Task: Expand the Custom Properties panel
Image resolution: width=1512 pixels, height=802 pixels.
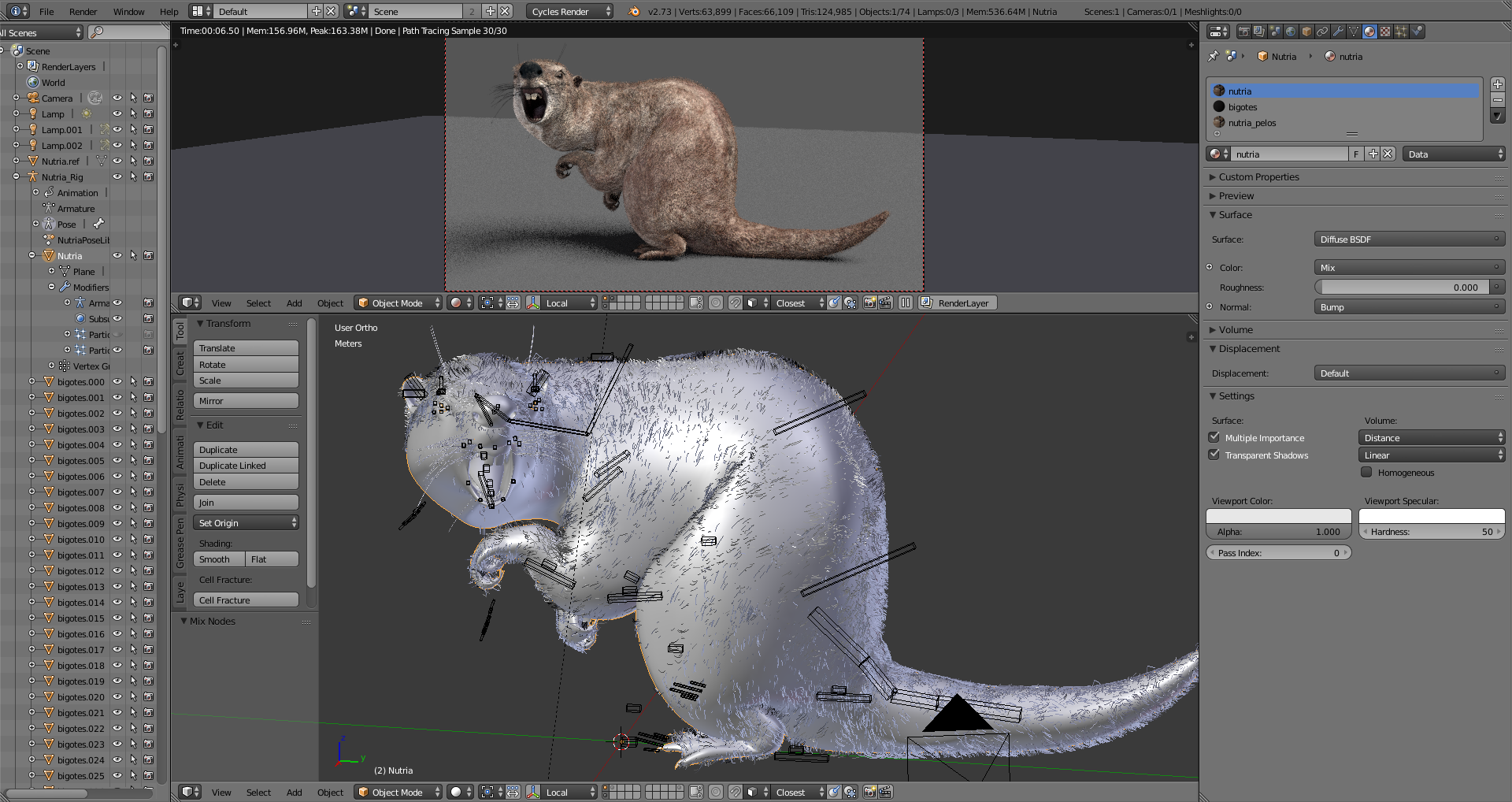Action: click(1258, 177)
